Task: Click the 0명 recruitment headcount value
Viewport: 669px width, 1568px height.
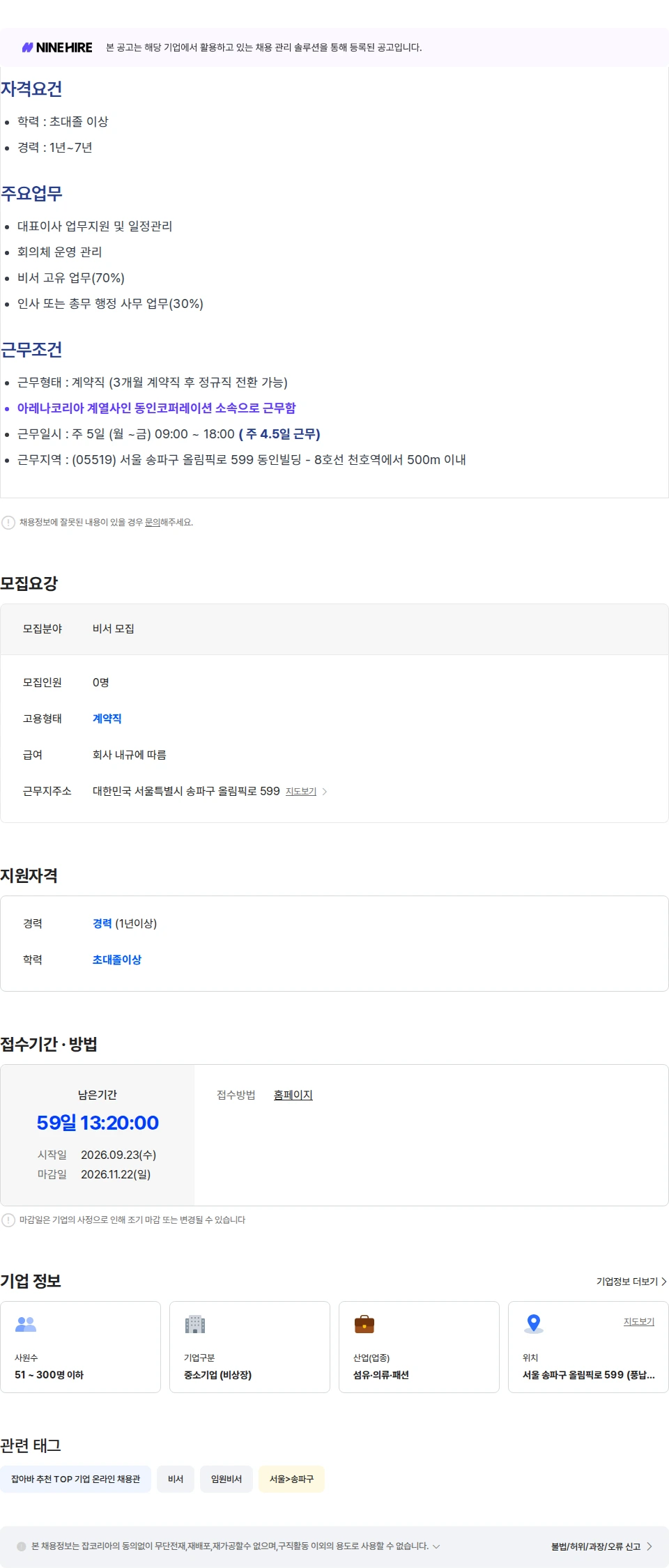Action: click(101, 682)
